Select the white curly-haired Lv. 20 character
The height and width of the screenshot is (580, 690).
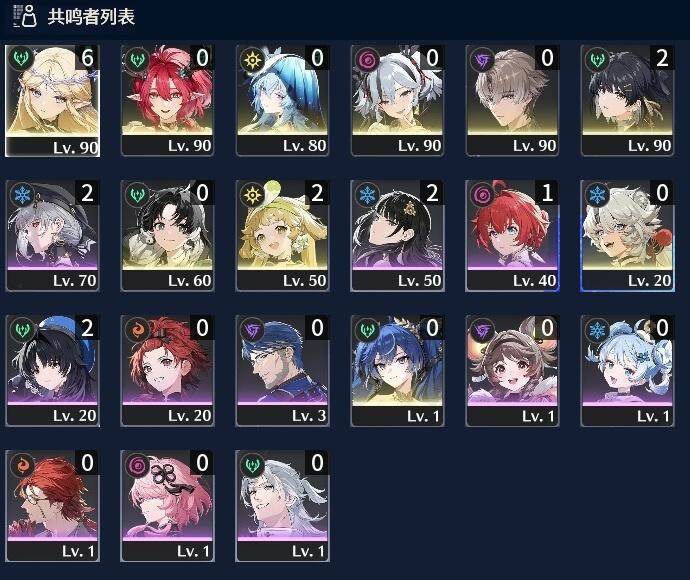point(627,235)
